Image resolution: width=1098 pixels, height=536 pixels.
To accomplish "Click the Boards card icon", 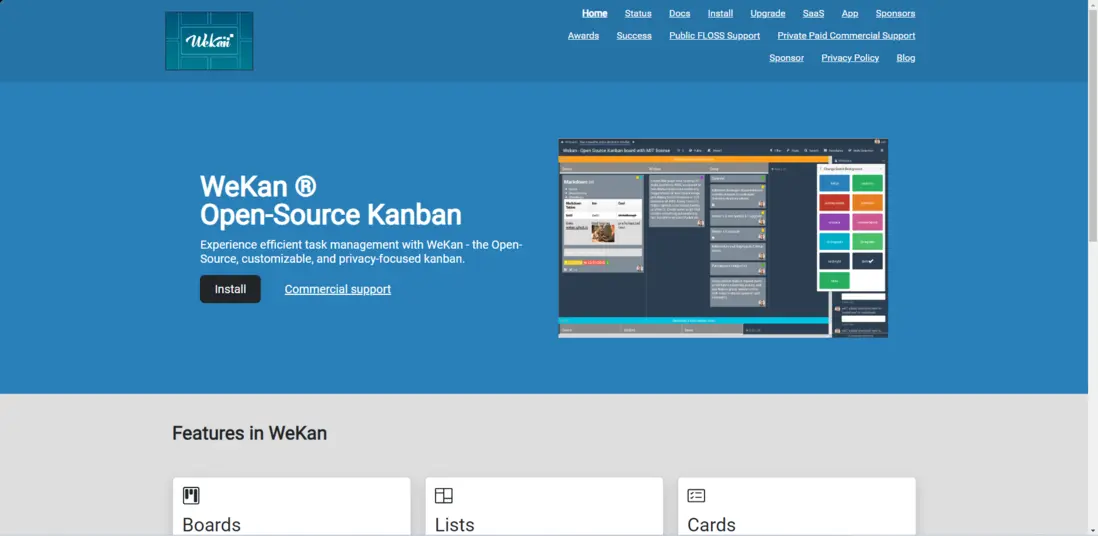I will click(191, 495).
